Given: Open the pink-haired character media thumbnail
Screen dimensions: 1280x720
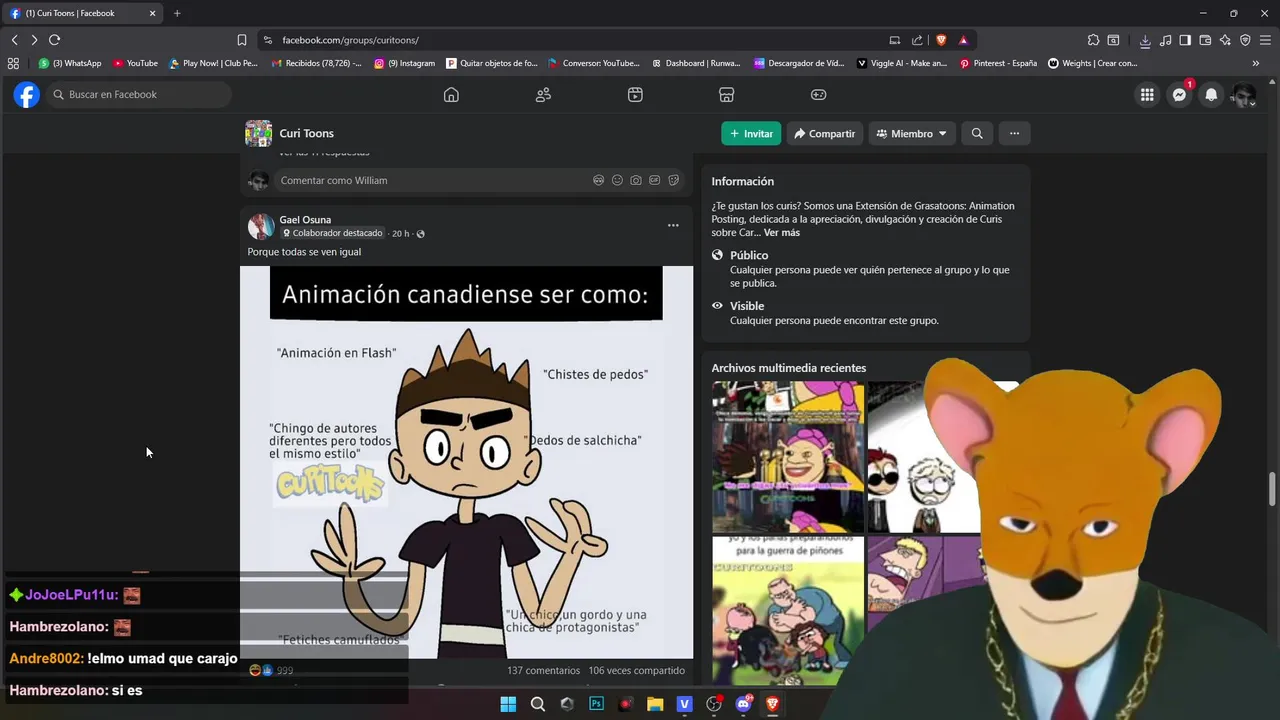Looking at the screenshot, I should coord(788,457).
